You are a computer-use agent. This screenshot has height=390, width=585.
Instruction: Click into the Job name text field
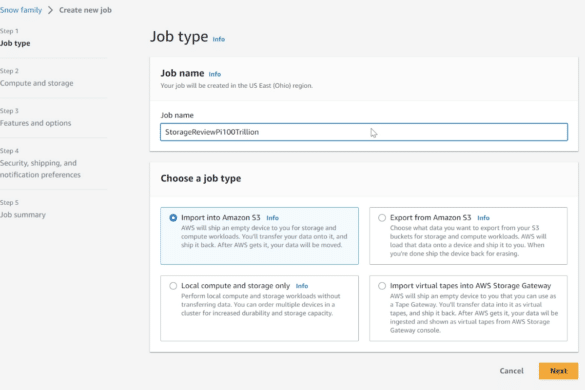[x=364, y=132]
